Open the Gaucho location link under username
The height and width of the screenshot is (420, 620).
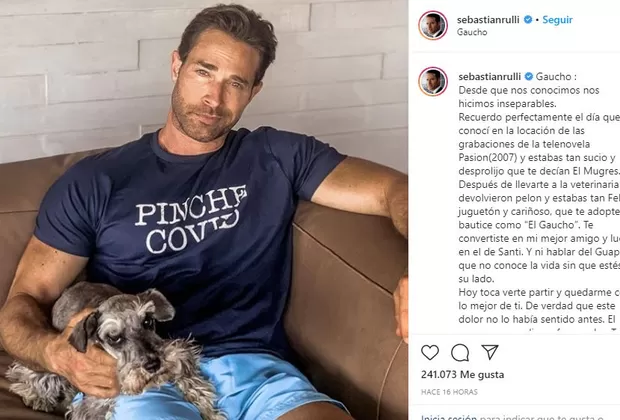(x=472, y=32)
